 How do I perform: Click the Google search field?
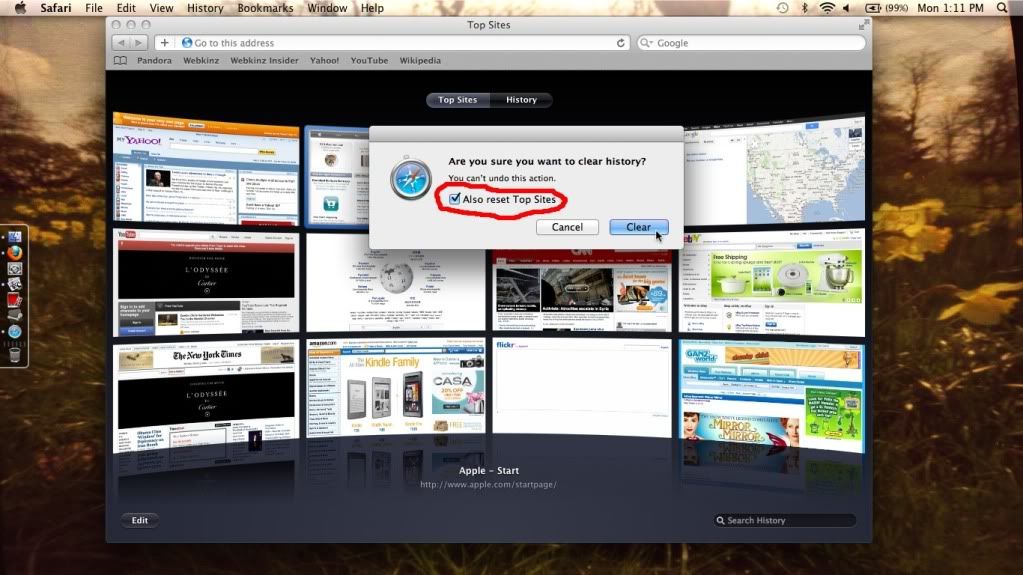click(752, 42)
